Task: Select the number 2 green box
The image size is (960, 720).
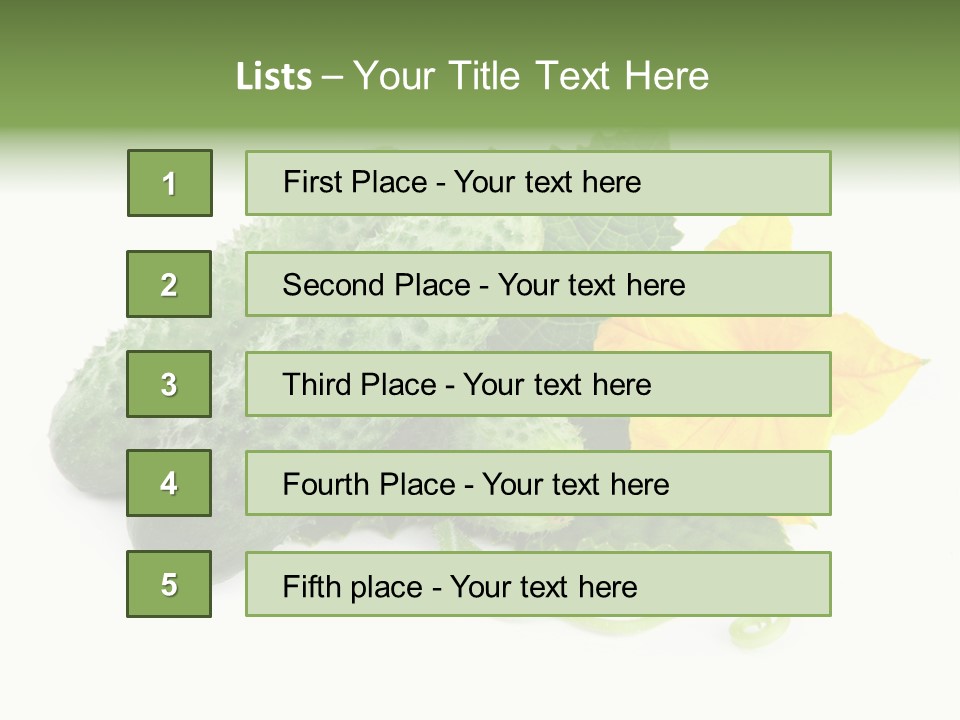Action: 169,284
